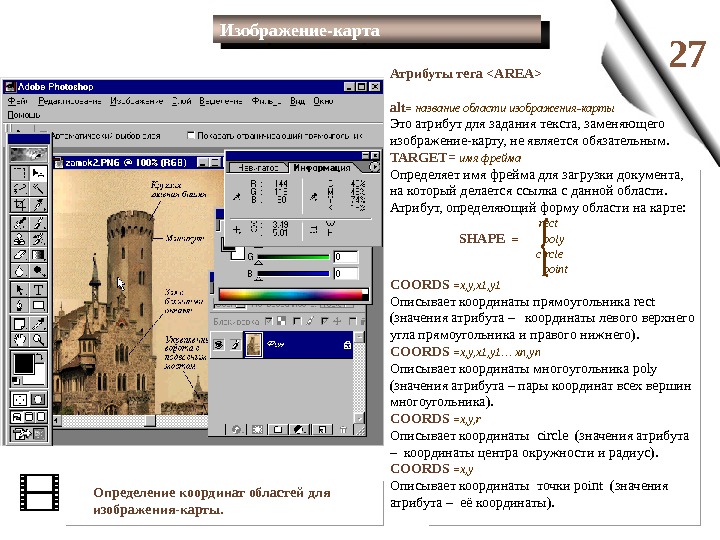Select the Eraser tool
720x540 pixels.
(x=19, y=254)
